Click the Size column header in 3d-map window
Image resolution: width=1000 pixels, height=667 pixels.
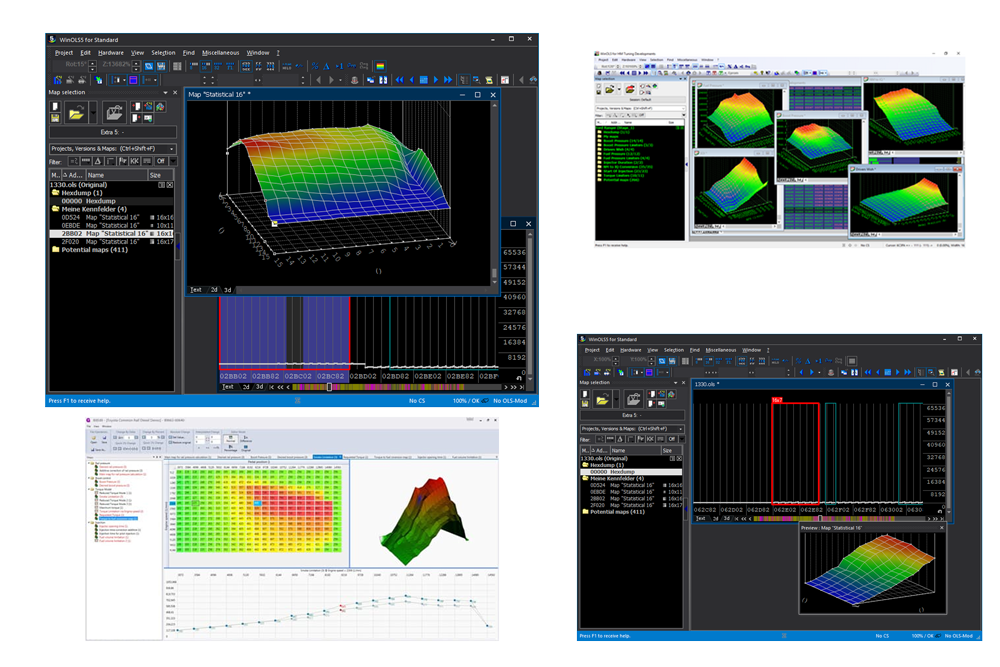point(161,175)
